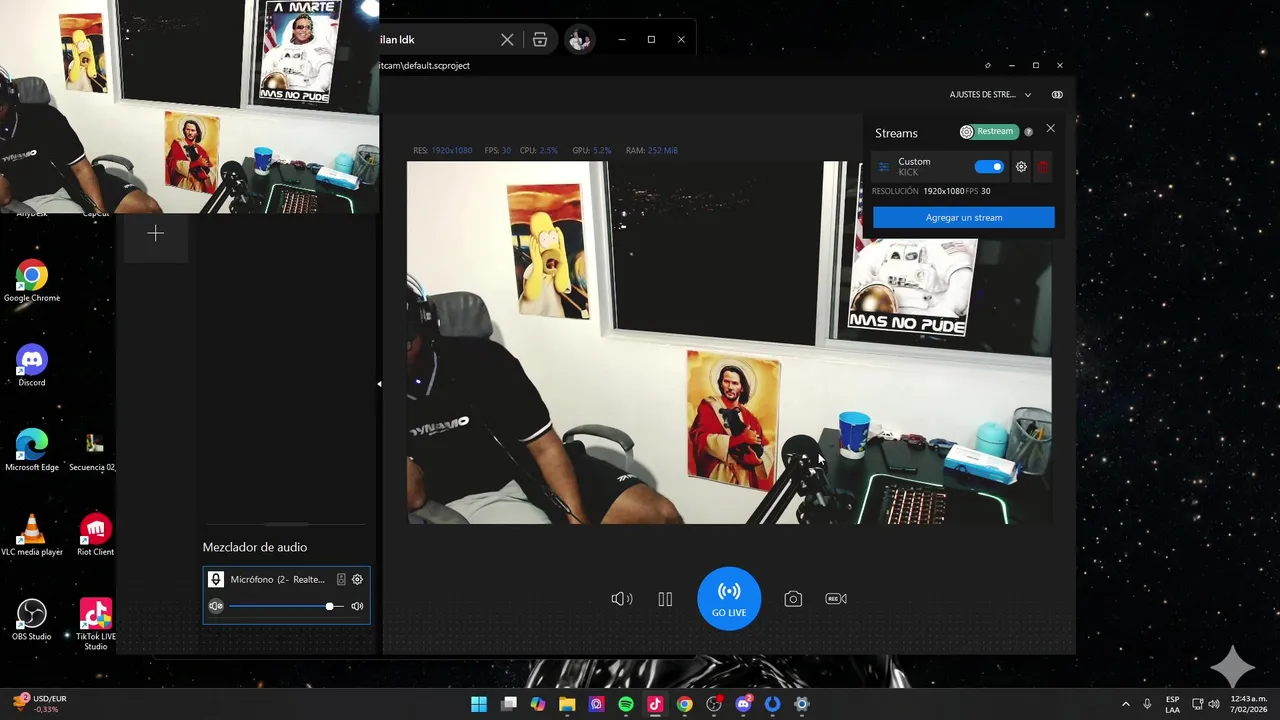Open settings gear for Custom KICK stream
The height and width of the screenshot is (720, 1280).
[x=1021, y=167]
